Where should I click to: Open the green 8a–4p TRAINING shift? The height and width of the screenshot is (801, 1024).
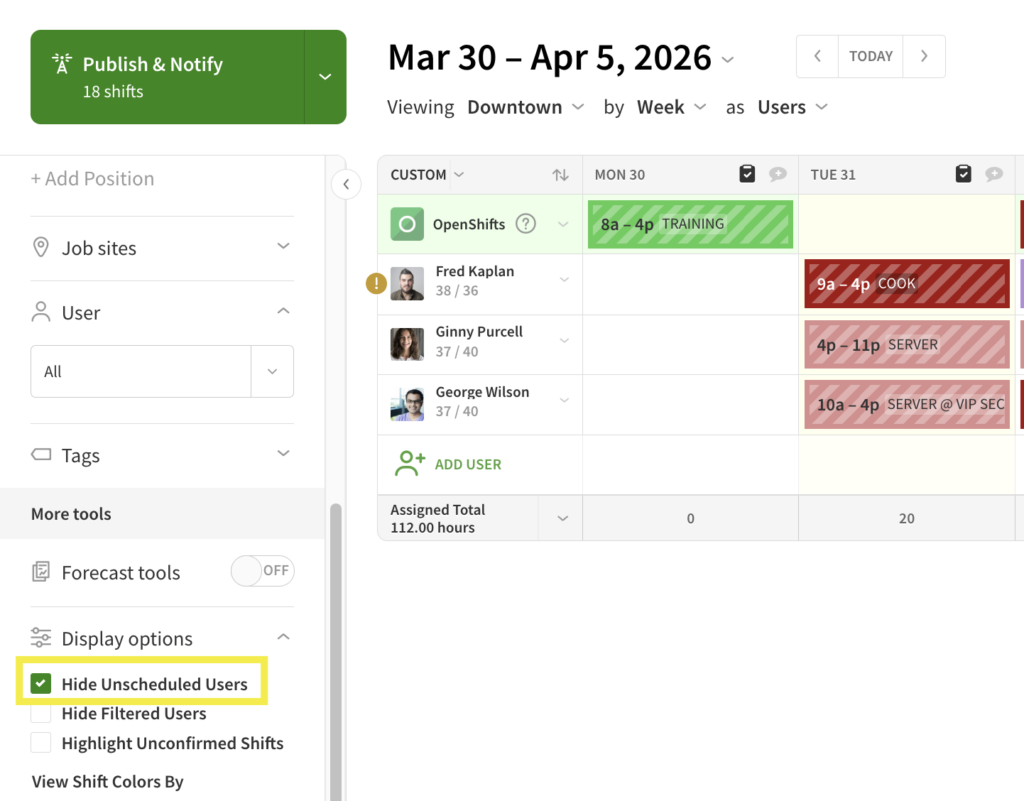[690, 224]
